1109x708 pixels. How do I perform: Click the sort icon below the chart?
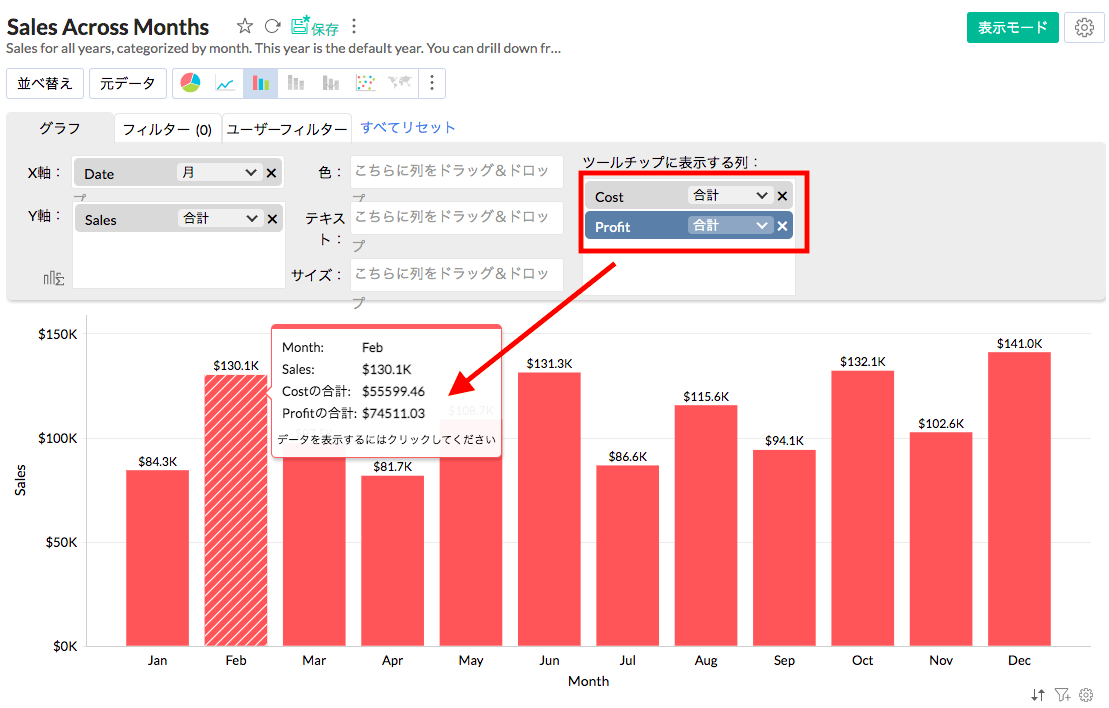(1038, 694)
